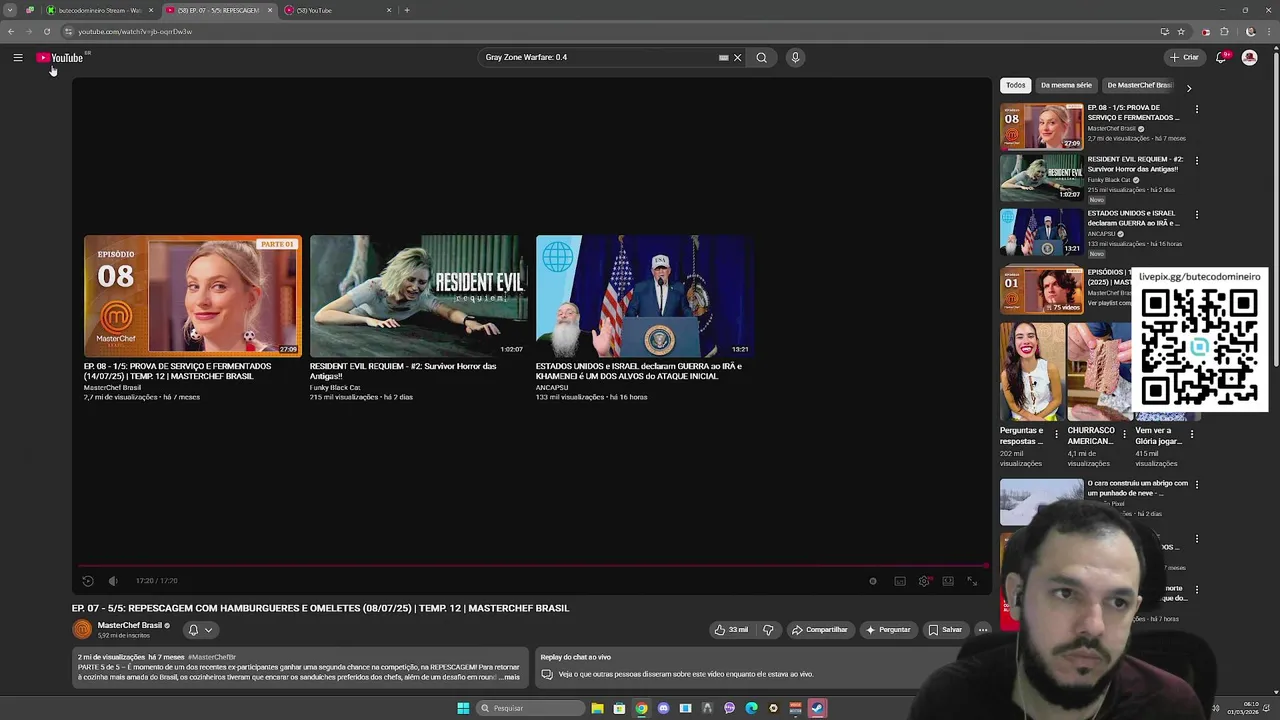The image size is (1280, 720).
Task: Show more filter chips with right arrow
Action: point(1189,87)
